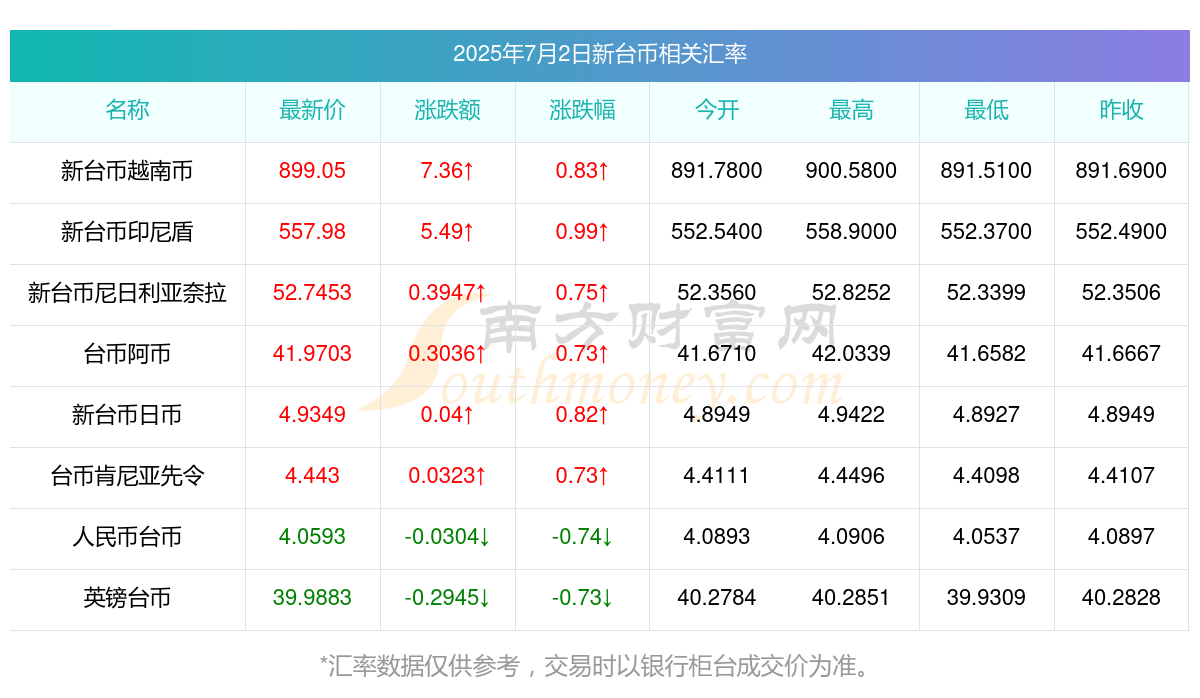1200x698 pixels.
Task: Click opening value 52.3560
Action: pyautogui.click(x=717, y=293)
